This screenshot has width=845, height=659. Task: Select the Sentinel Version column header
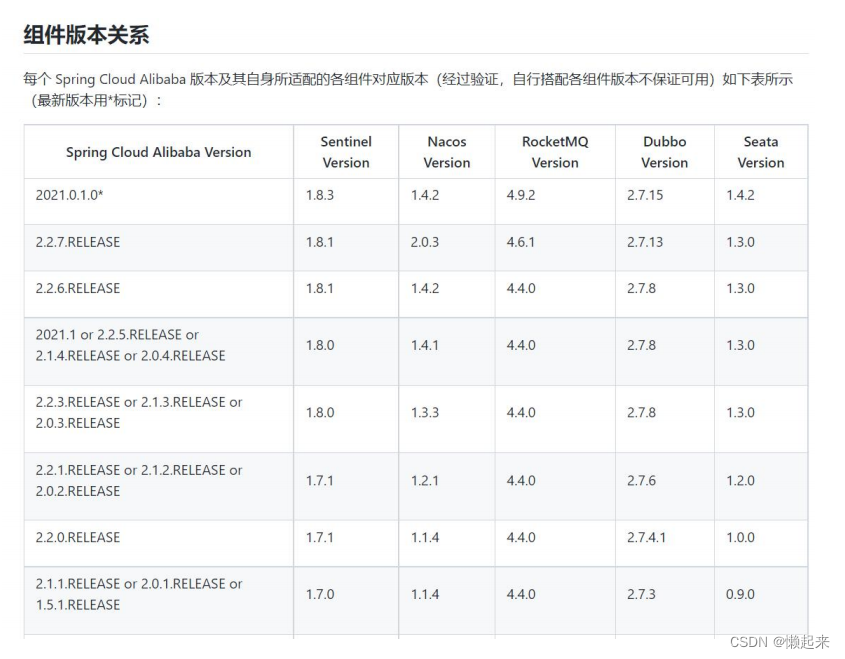(x=346, y=152)
